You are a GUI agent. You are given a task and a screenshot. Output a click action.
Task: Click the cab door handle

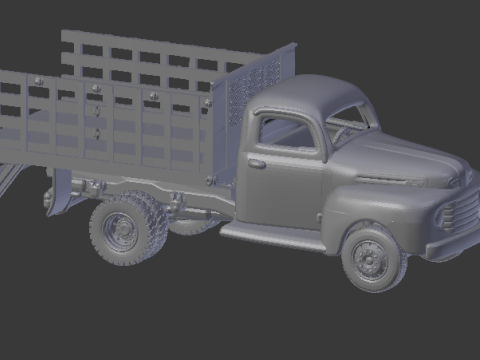(x=257, y=164)
